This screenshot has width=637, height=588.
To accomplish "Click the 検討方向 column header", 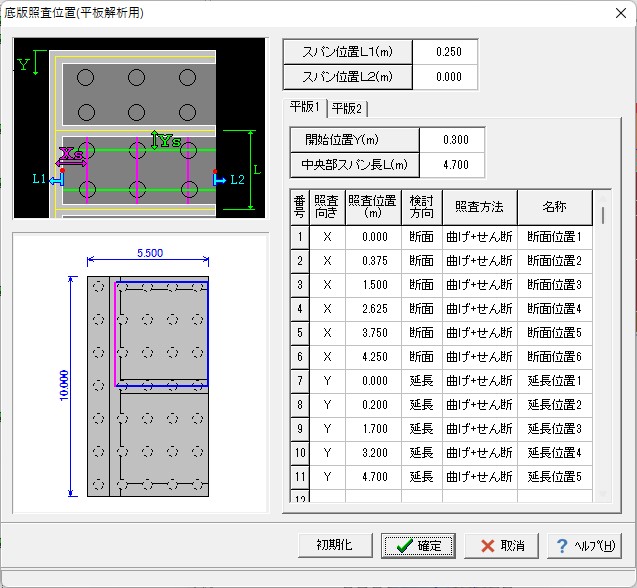I will pyautogui.click(x=422, y=207).
